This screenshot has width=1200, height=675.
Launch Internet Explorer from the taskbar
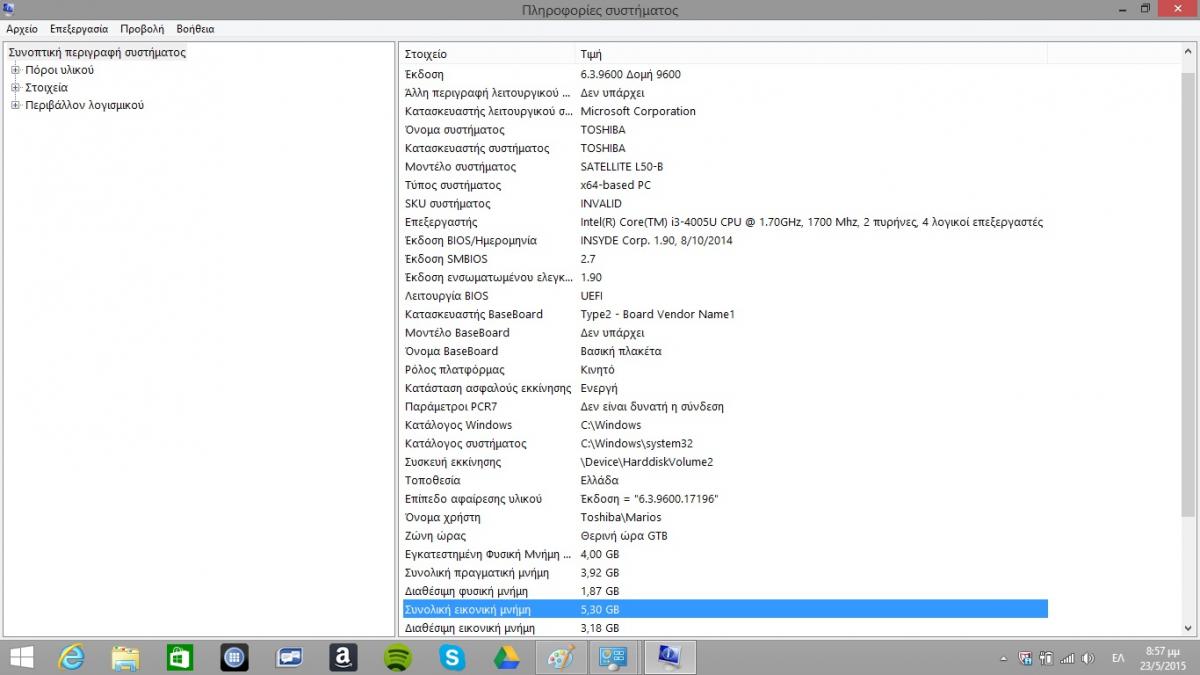tap(72, 658)
